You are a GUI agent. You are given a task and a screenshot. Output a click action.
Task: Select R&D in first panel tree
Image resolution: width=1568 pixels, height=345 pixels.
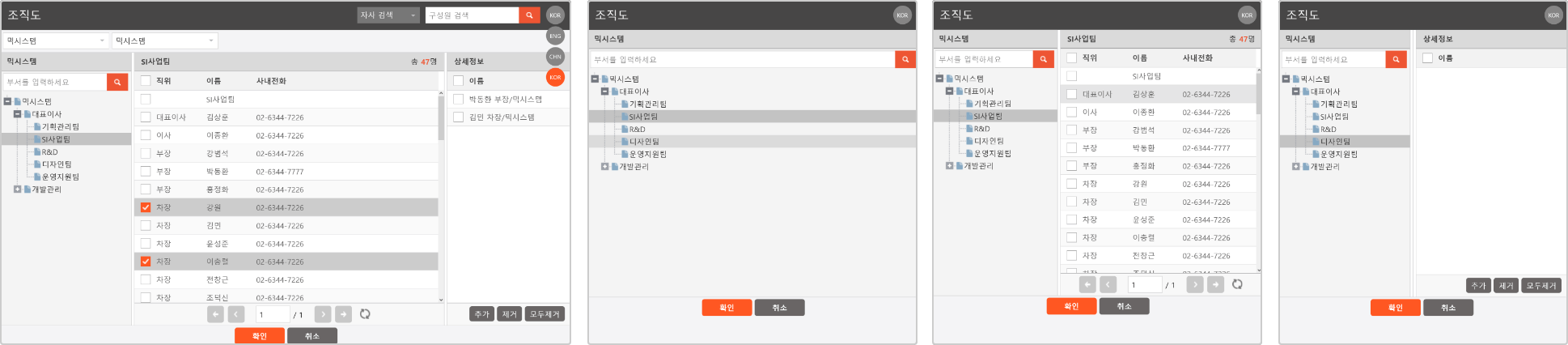click(50, 152)
